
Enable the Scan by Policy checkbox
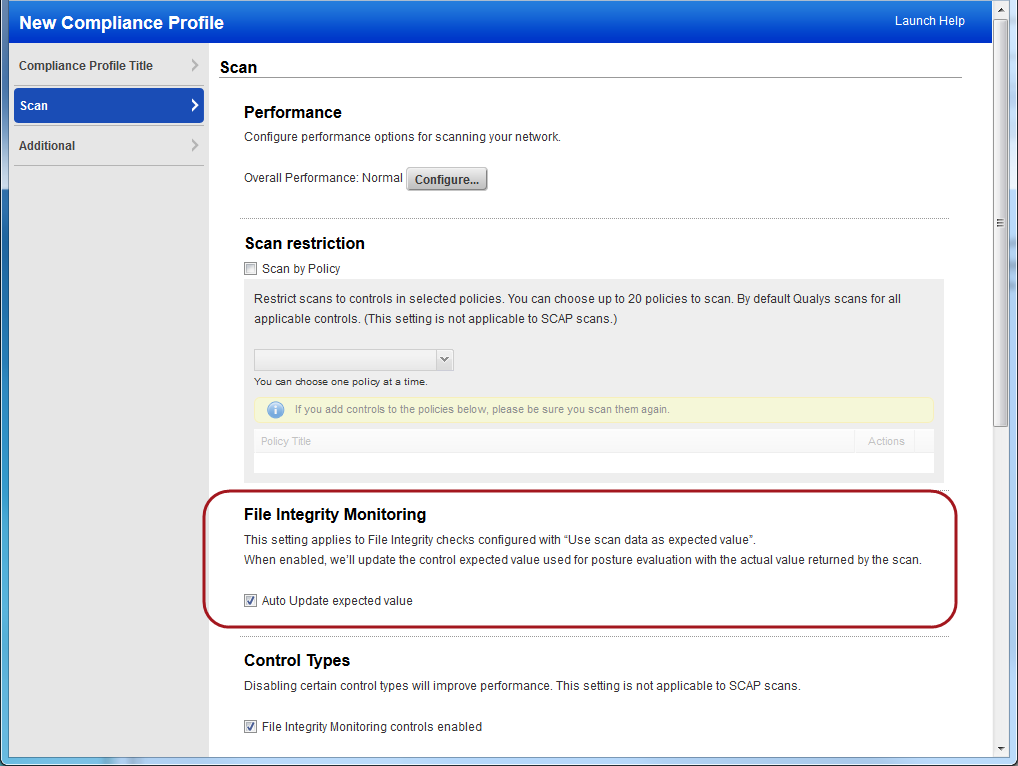point(250,268)
